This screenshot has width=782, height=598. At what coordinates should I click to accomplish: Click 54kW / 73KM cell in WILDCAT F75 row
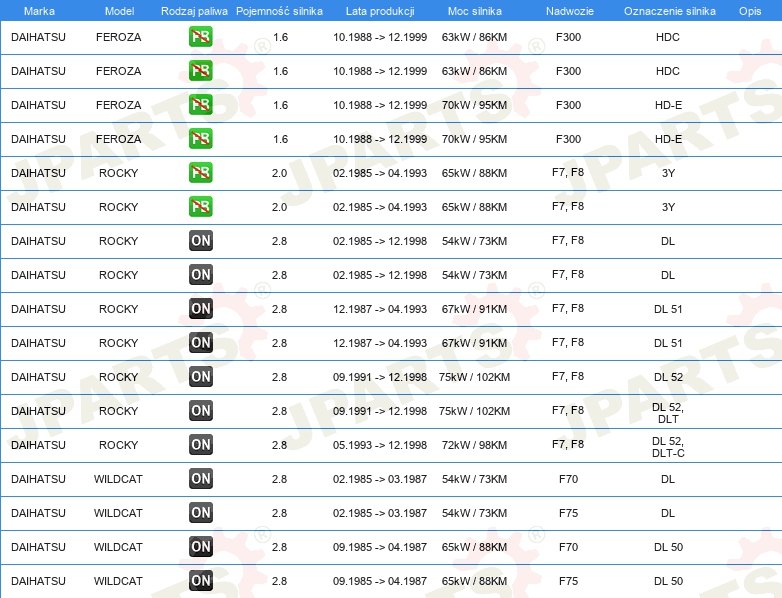click(x=474, y=513)
